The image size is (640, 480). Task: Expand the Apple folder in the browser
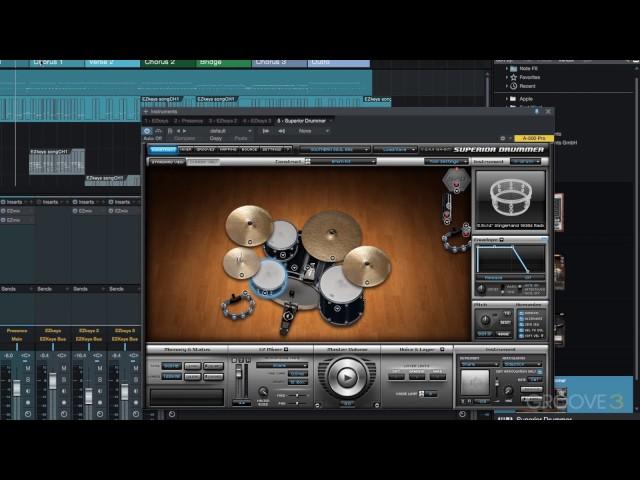pyautogui.click(x=507, y=99)
